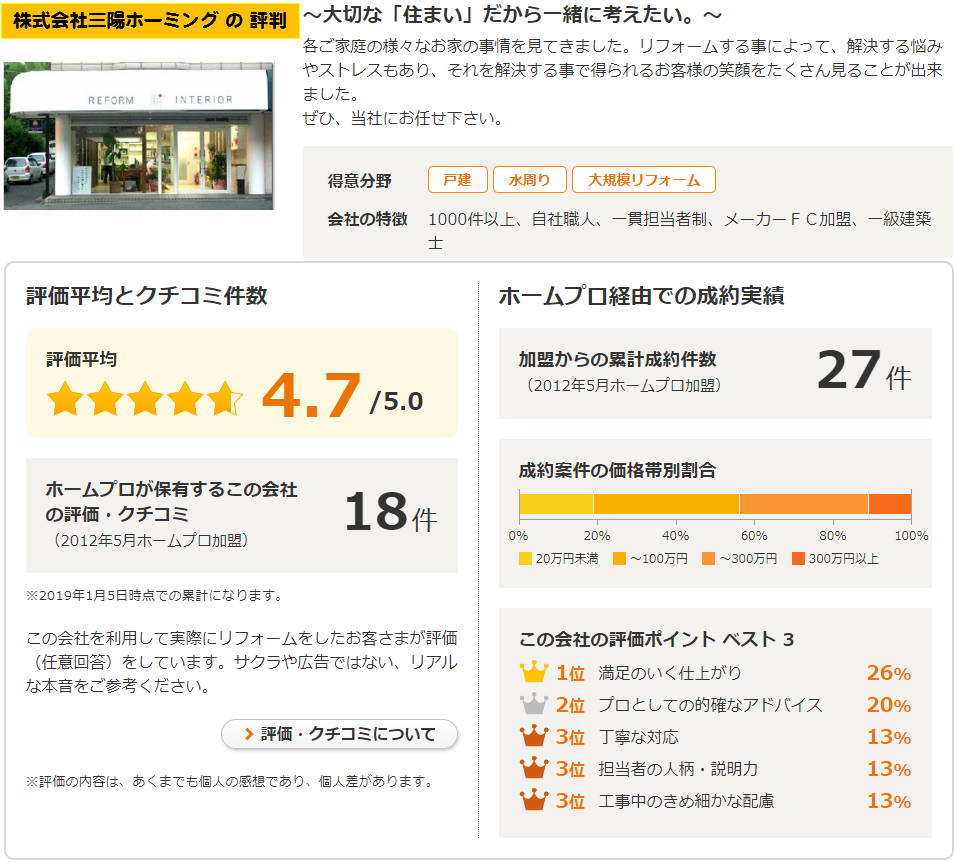The width and height of the screenshot is (956, 862).
Task: Click the ～100万円 legend swatch
Action: point(619,558)
